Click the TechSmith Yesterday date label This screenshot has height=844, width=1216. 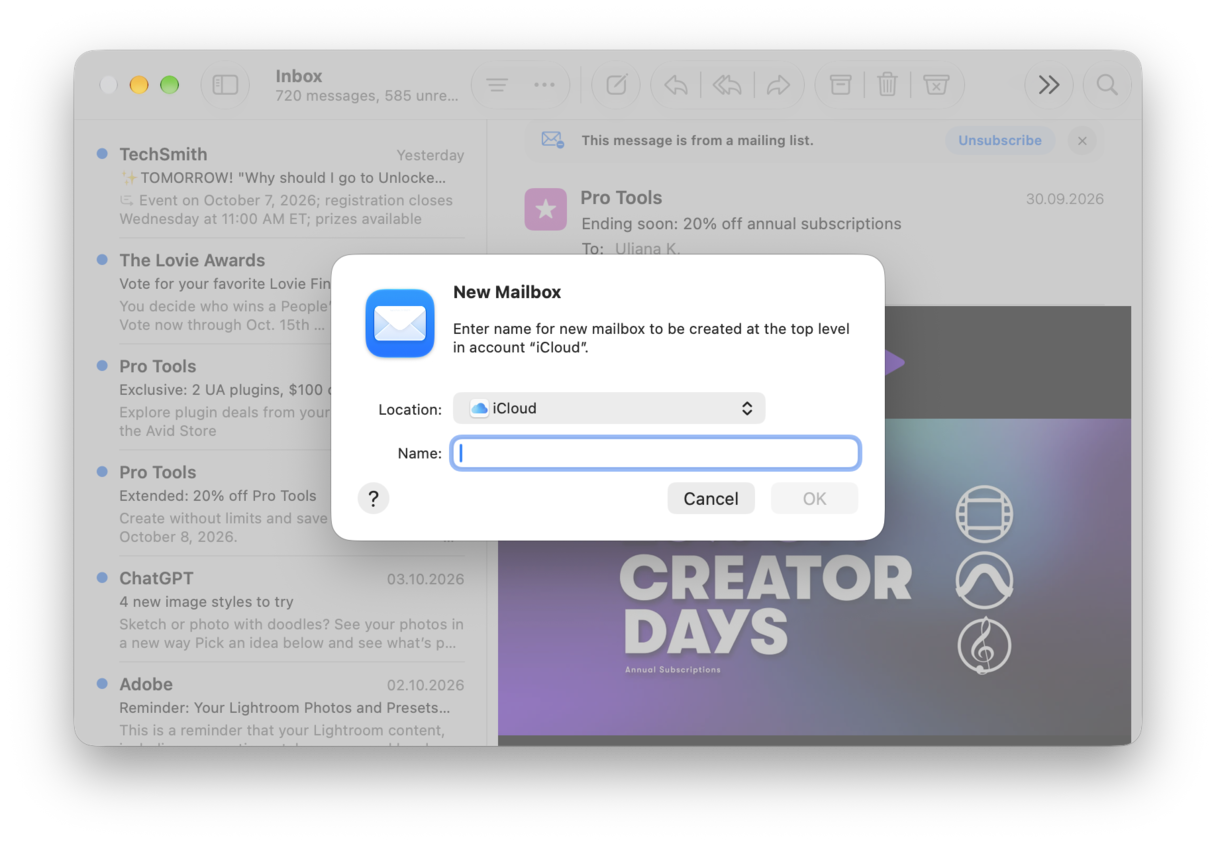[x=430, y=155]
